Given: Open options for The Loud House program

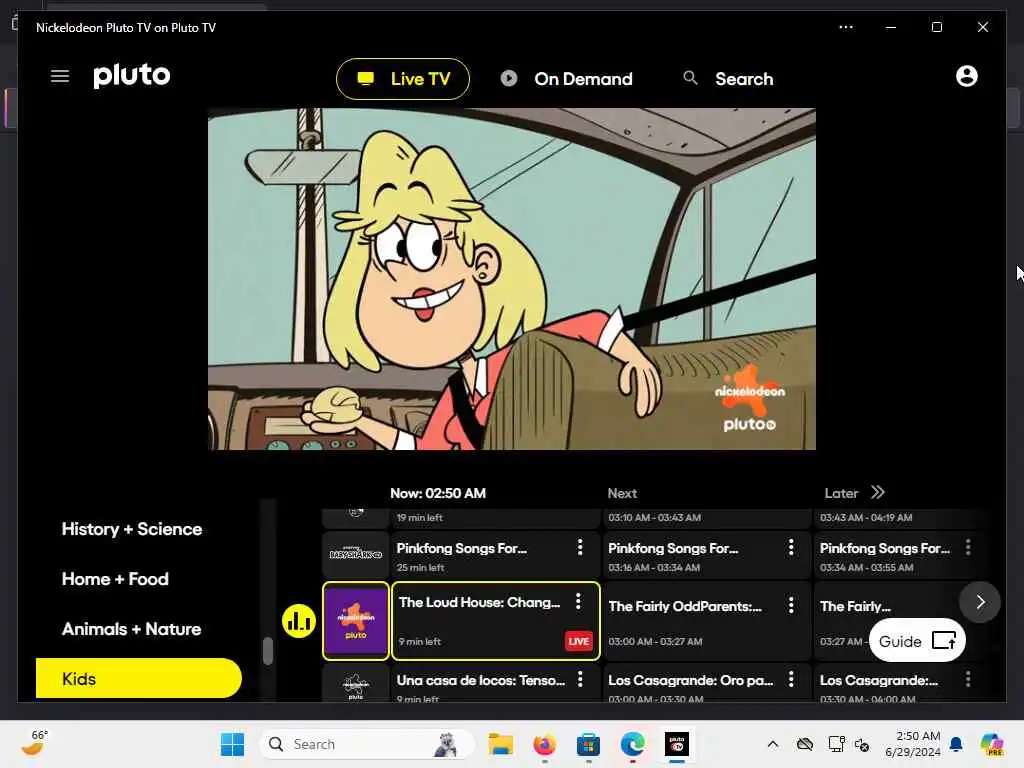Looking at the screenshot, I should coord(578,601).
